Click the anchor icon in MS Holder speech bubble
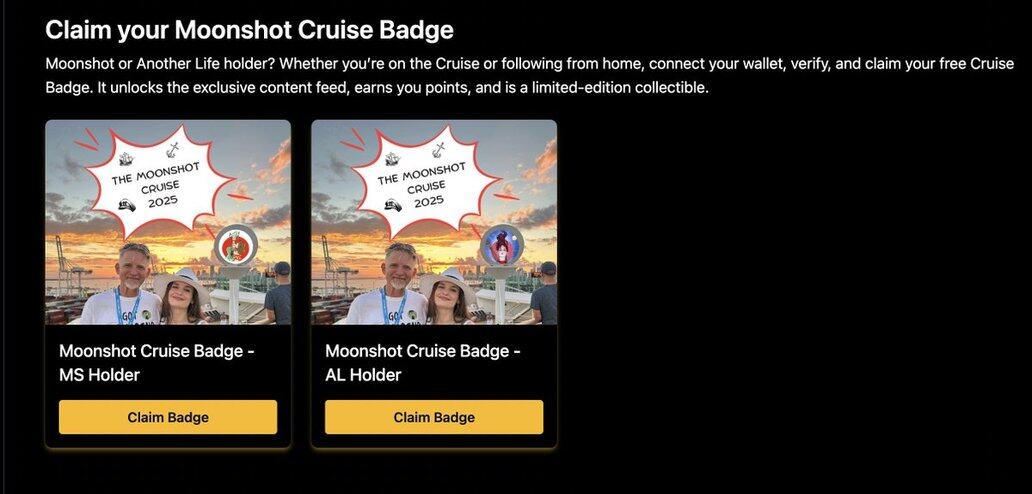Image resolution: width=1032 pixels, height=494 pixels. point(172,149)
